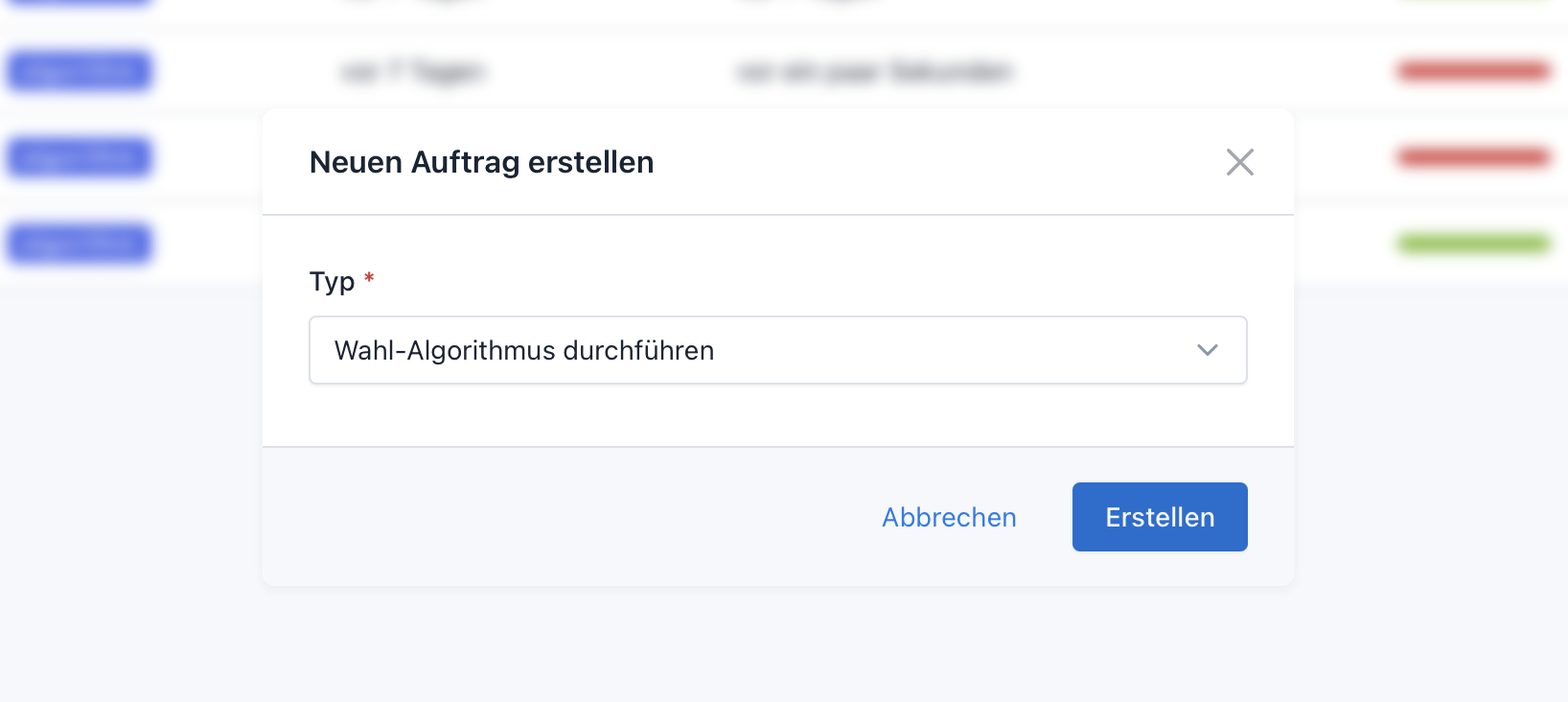The width and height of the screenshot is (1568, 702).
Task: Click the topmost red status pill
Action: (1473, 71)
